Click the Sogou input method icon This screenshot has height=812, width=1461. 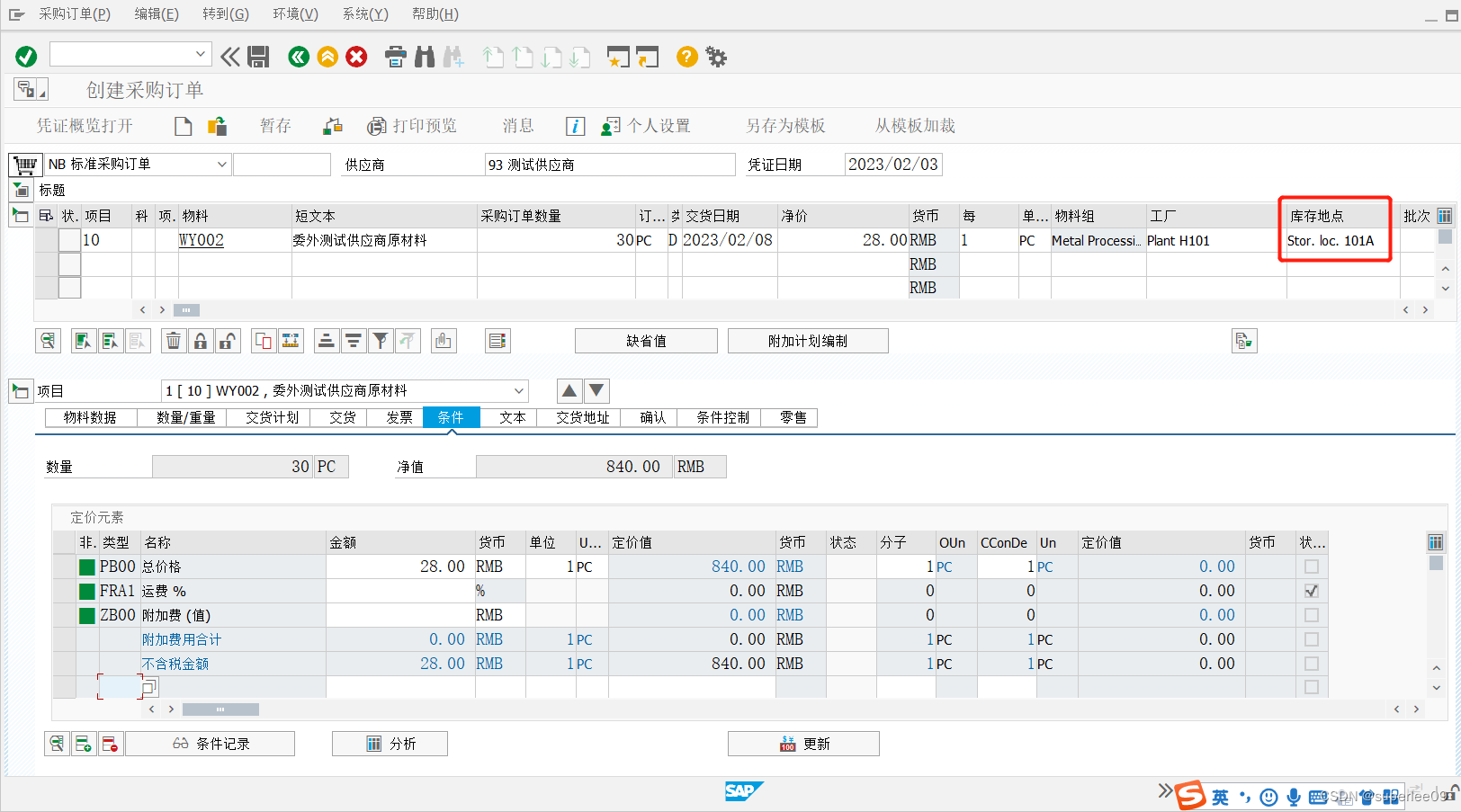(x=1191, y=796)
